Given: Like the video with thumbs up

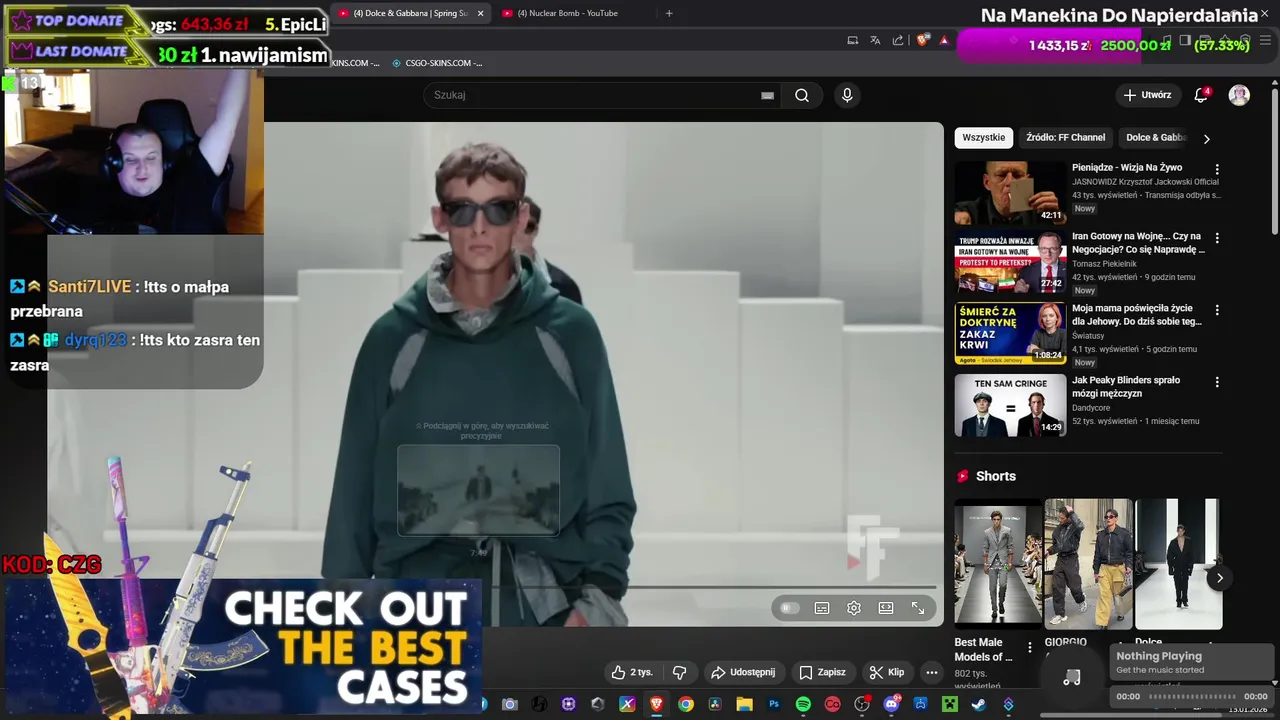Looking at the screenshot, I should (x=632, y=672).
